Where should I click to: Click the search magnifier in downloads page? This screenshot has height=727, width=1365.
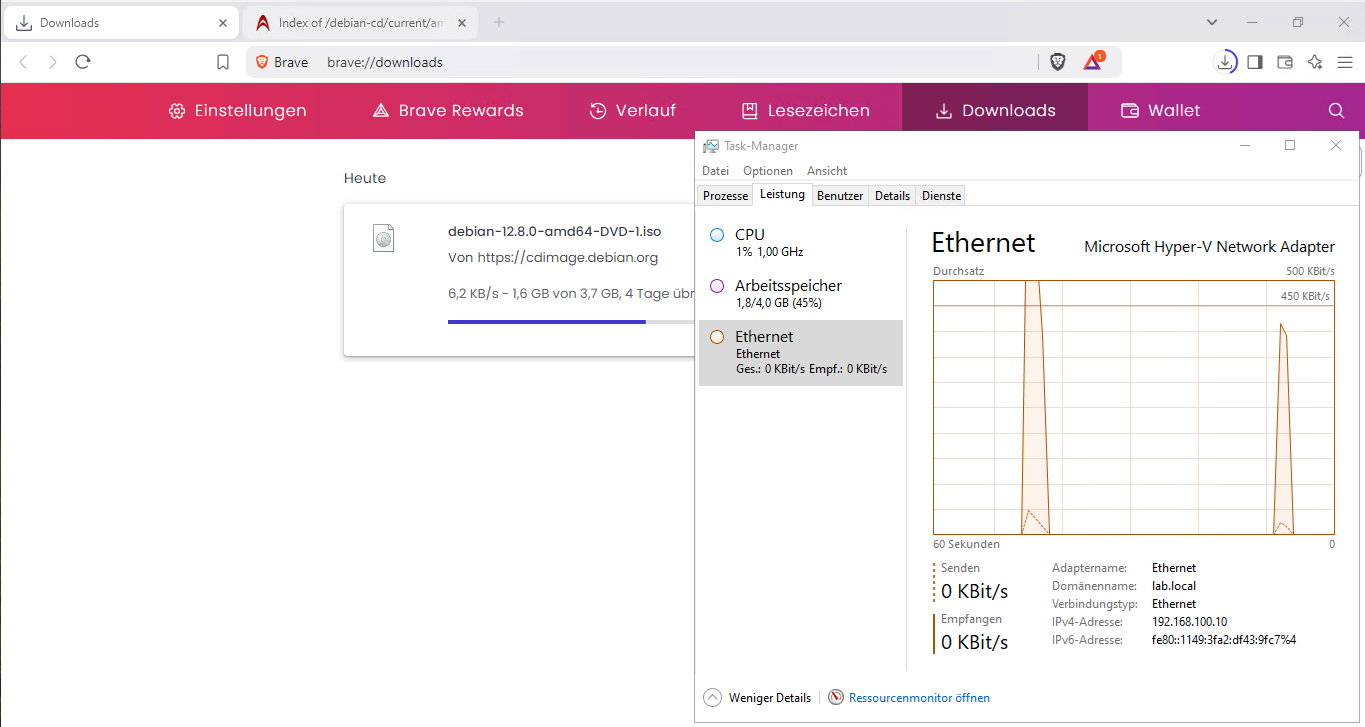(1336, 111)
